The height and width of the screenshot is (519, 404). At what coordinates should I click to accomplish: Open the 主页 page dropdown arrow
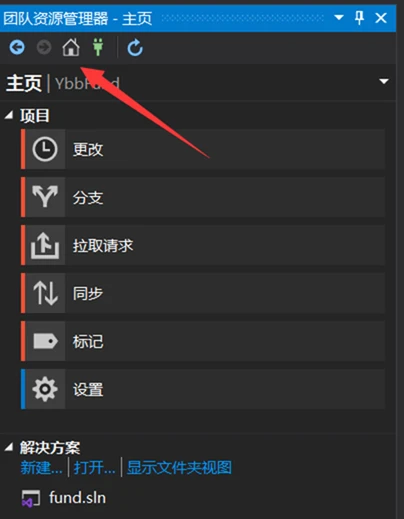coord(384,81)
